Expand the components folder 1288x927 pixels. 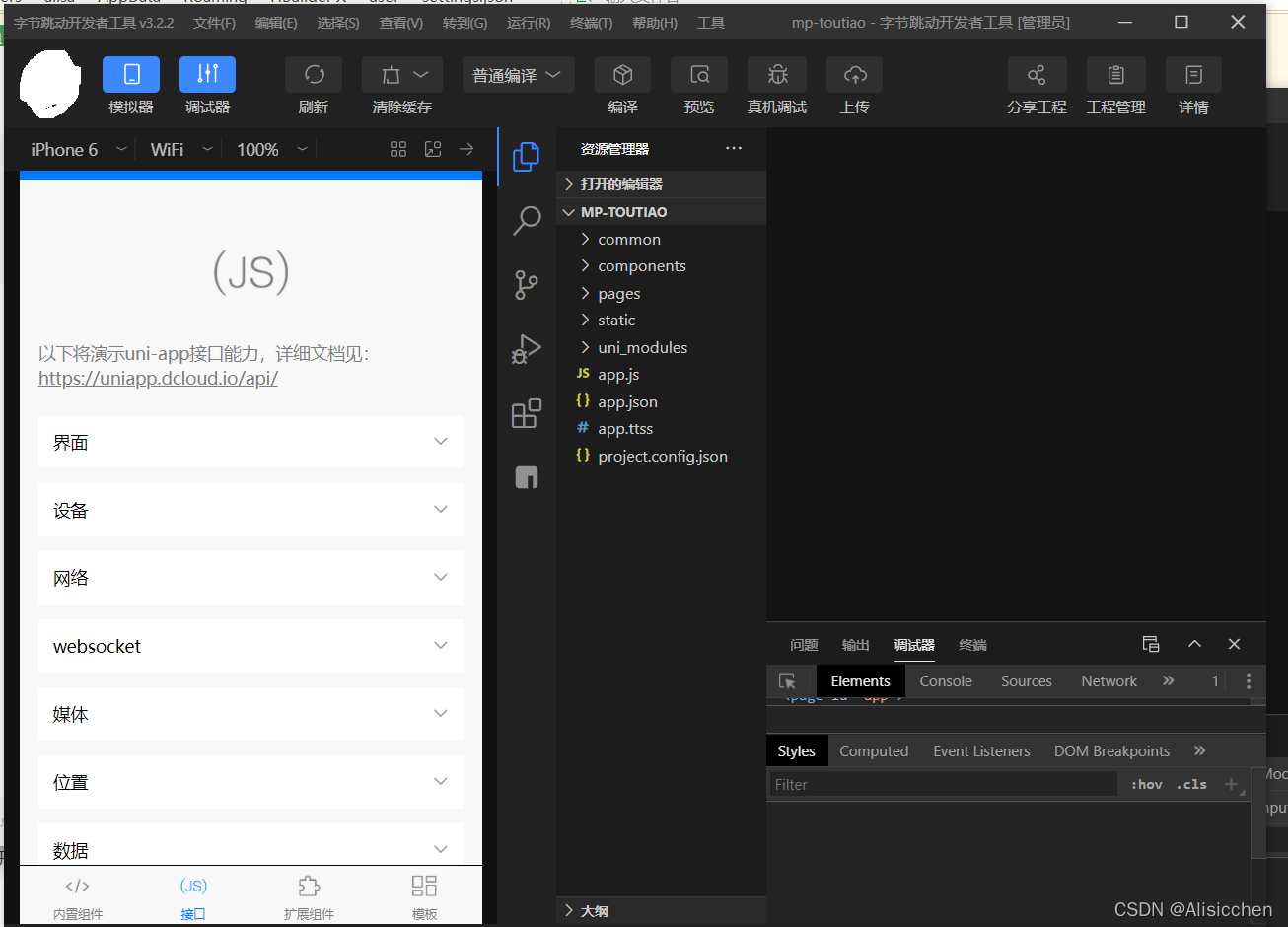[661, 266]
